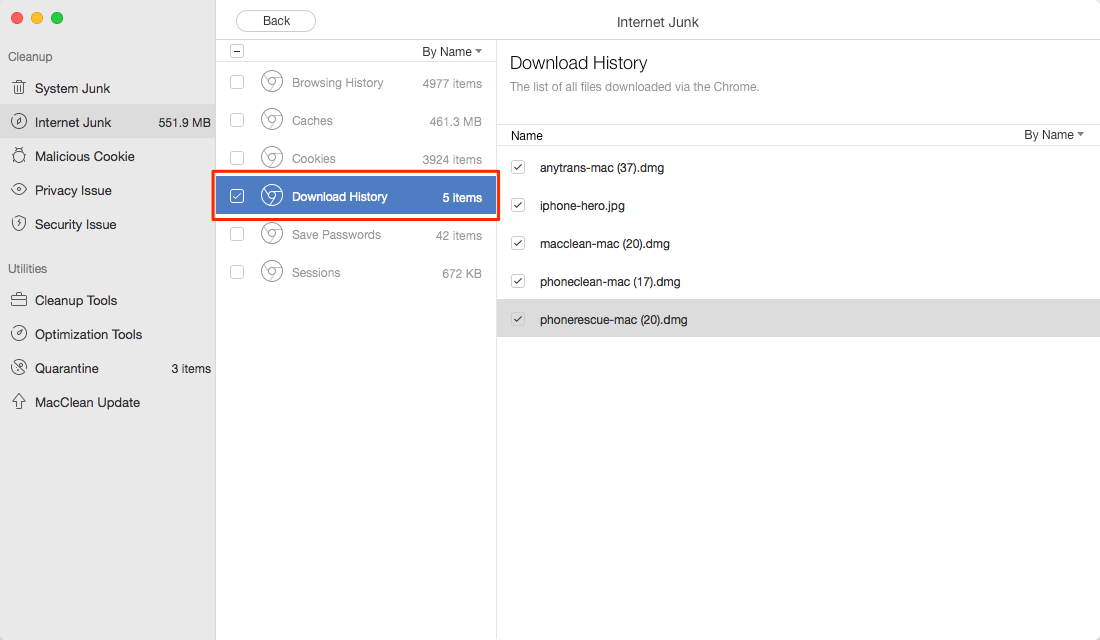The image size is (1100, 640).
Task: Click the Optimization Tools gauge icon
Action: point(19,333)
